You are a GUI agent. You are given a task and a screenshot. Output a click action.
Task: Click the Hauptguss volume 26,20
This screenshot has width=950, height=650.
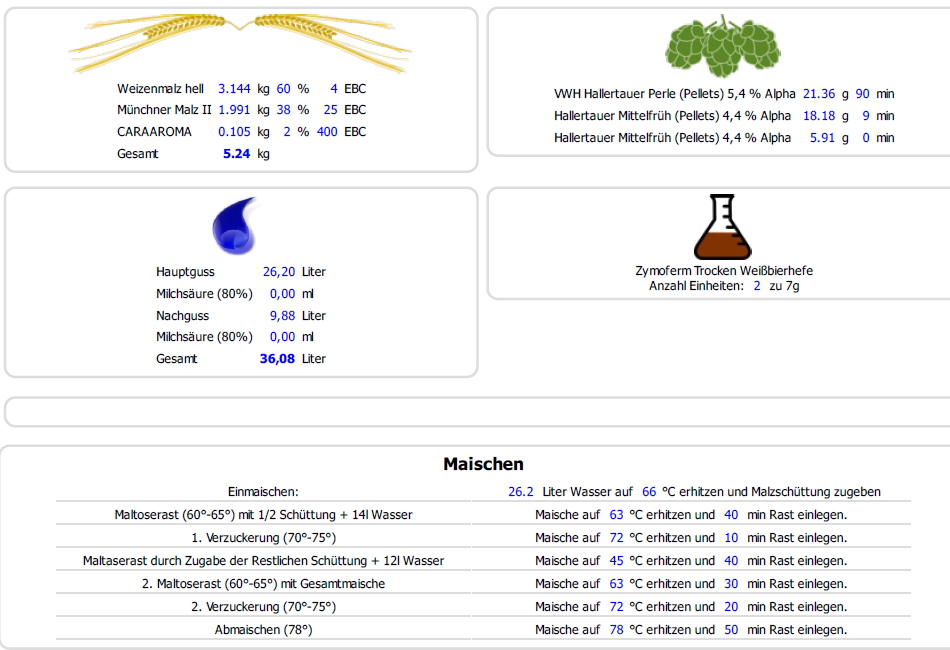click(x=278, y=272)
